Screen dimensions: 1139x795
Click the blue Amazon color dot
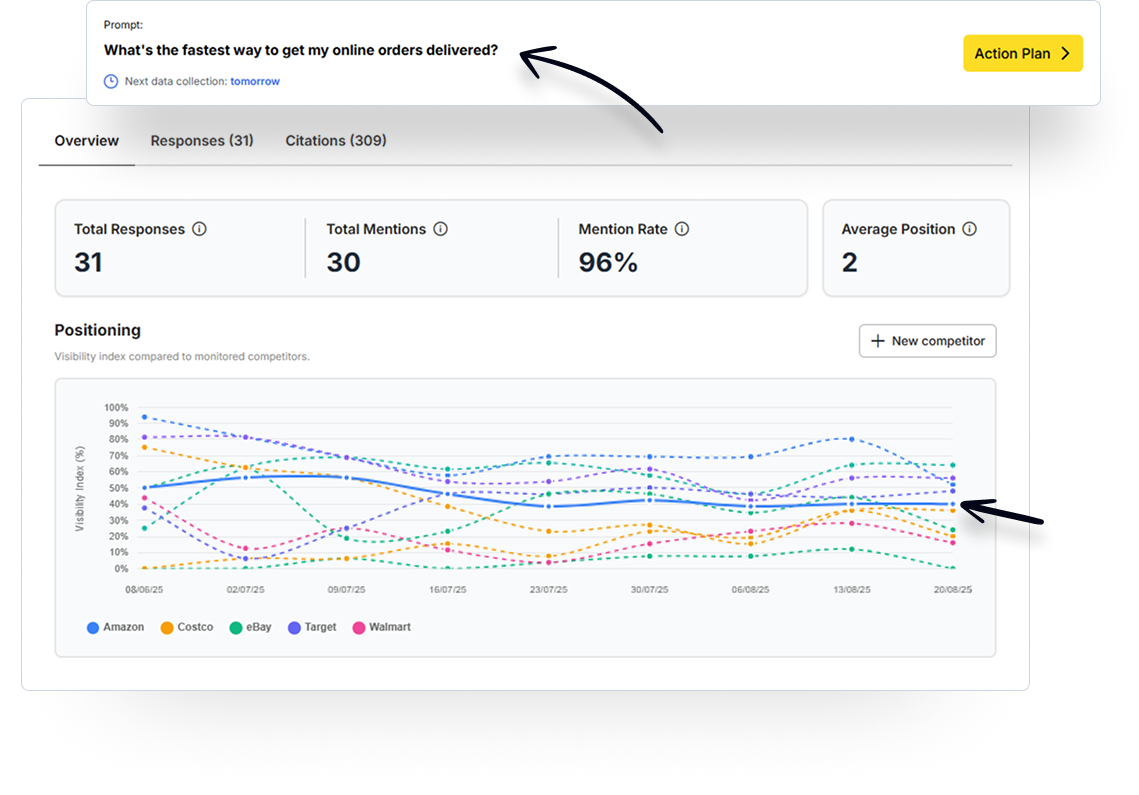tap(93, 627)
